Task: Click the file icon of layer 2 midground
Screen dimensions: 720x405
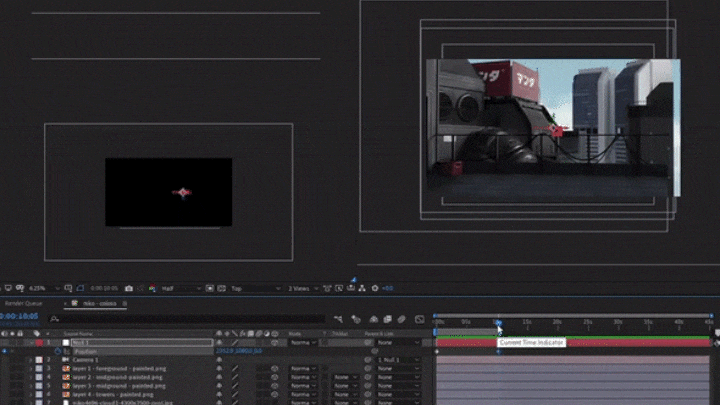Action: (66, 377)
